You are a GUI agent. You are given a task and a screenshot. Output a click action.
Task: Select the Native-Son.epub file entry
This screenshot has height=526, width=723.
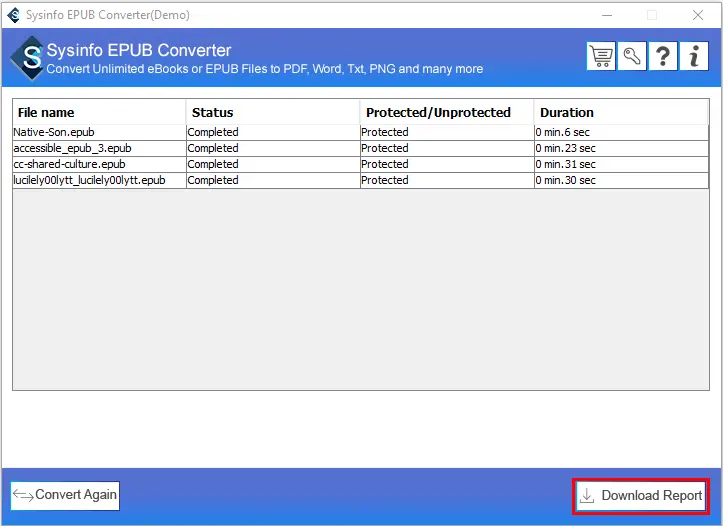coord(56,132)
